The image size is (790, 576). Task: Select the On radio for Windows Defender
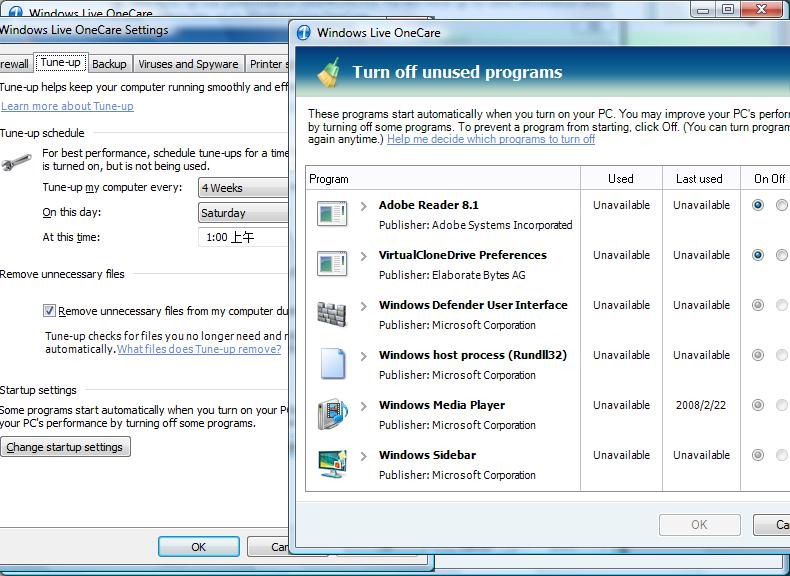pos(757,305)
